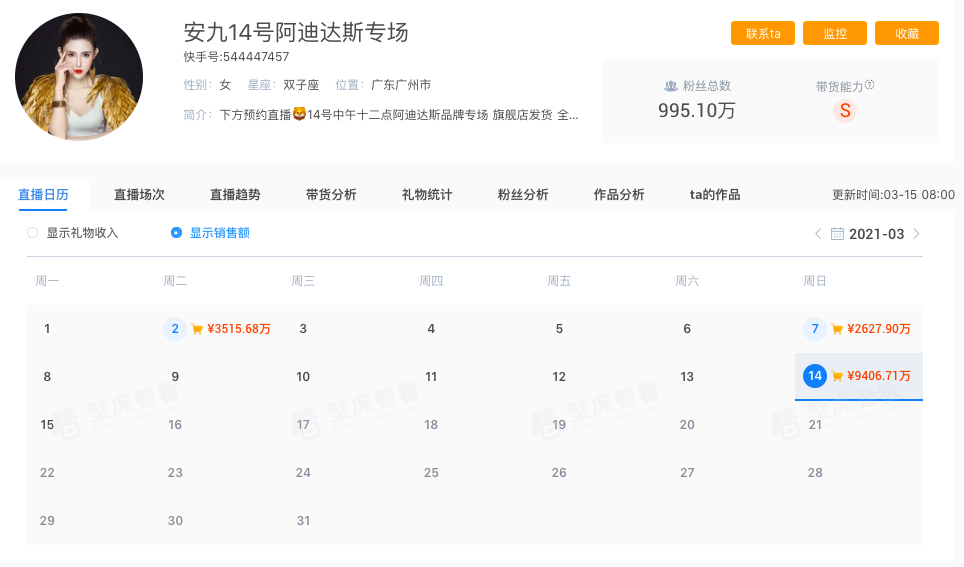964x567 pixels.
Task: Go to next month with right arrow
Action: click(916, 234)
